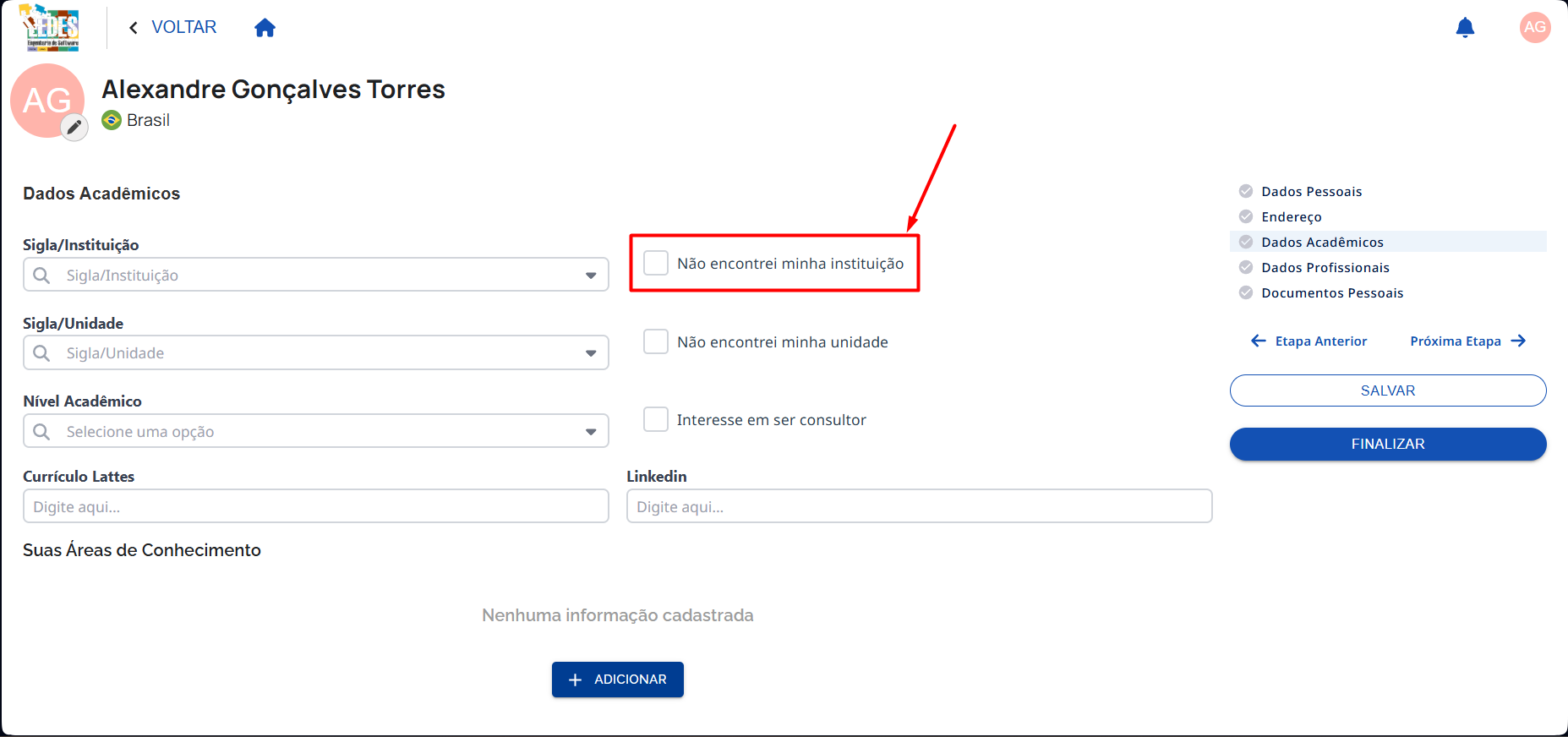
Task: Click the large AG profile avatar
Action: tap(47, 101)
